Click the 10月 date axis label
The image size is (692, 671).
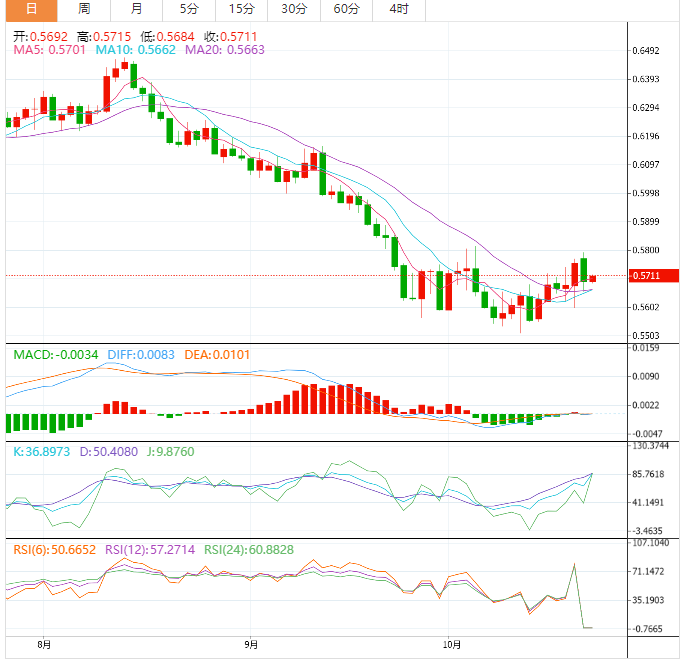pyautogui.click(x=452, y=645)
